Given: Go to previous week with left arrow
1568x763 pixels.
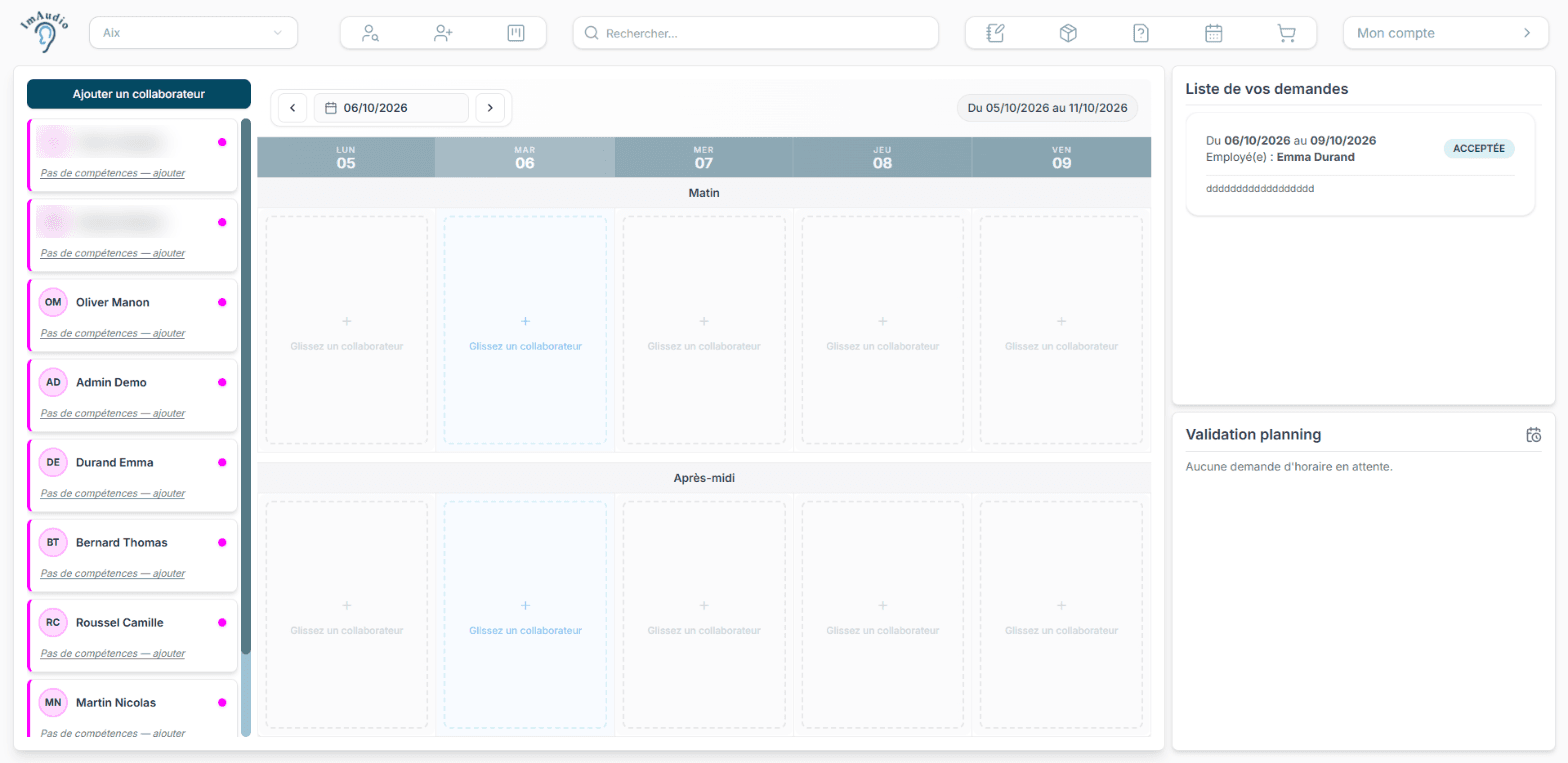Looking at the screenshot, I should (x=293, y=108).
